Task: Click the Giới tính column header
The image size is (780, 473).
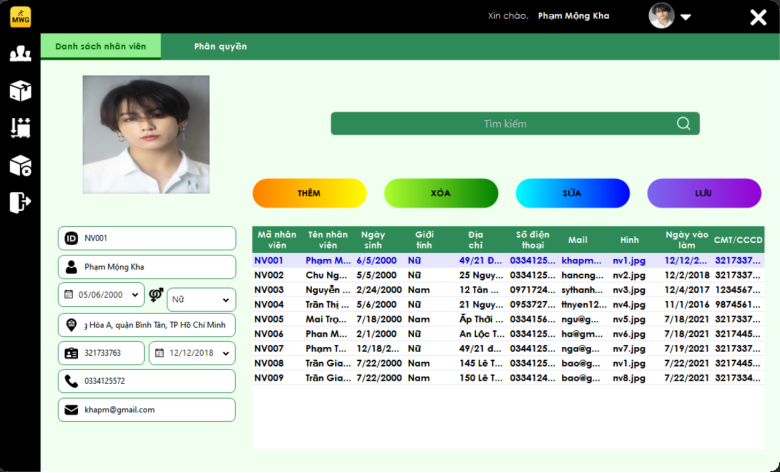Action: (424, 240)
